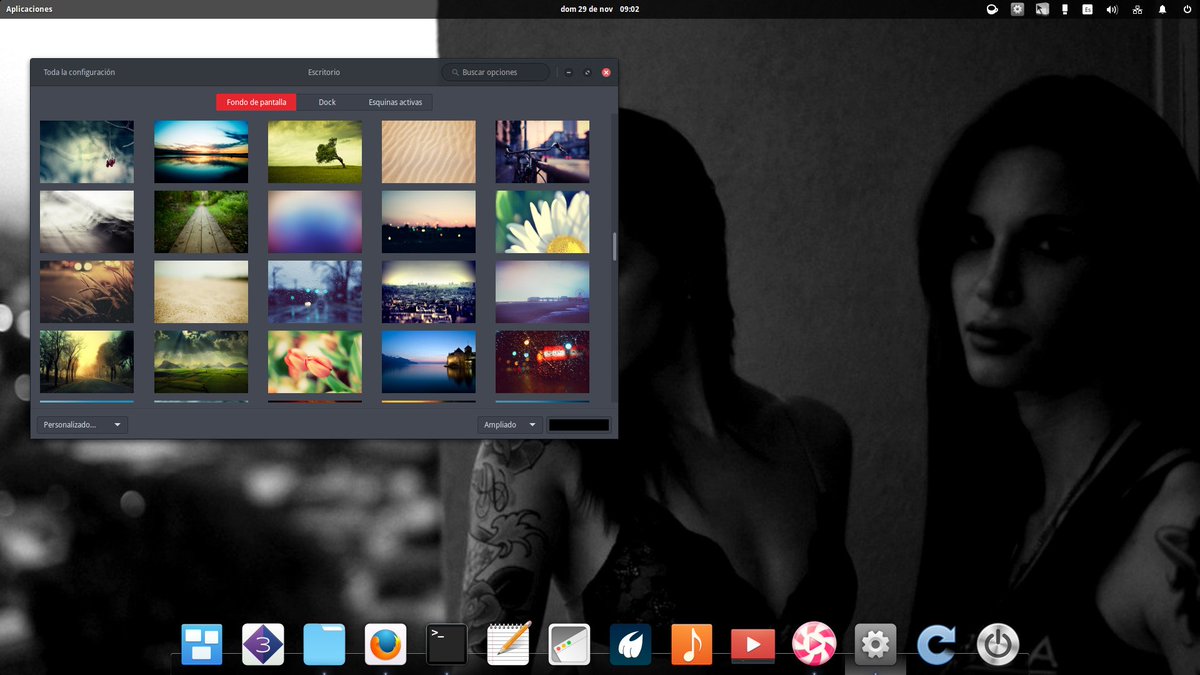Select the sunset lake wallpaper
1200x675 pixels.
(201, 152)
